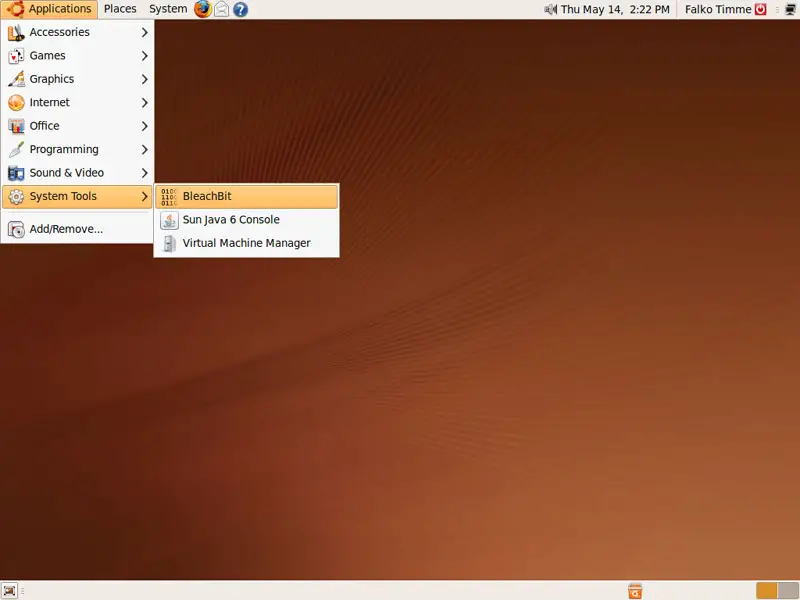Click the Internet globe icon

pyautogui.click(x=16, y=103)
